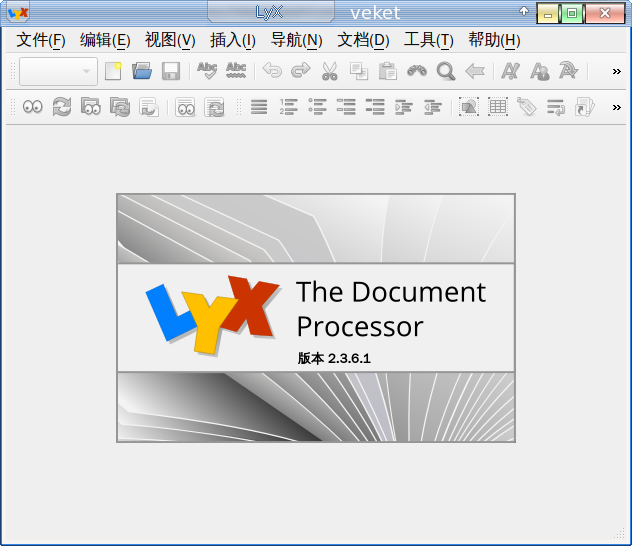
Task: Decrease list depth icon
Action: tap(433, 107)
